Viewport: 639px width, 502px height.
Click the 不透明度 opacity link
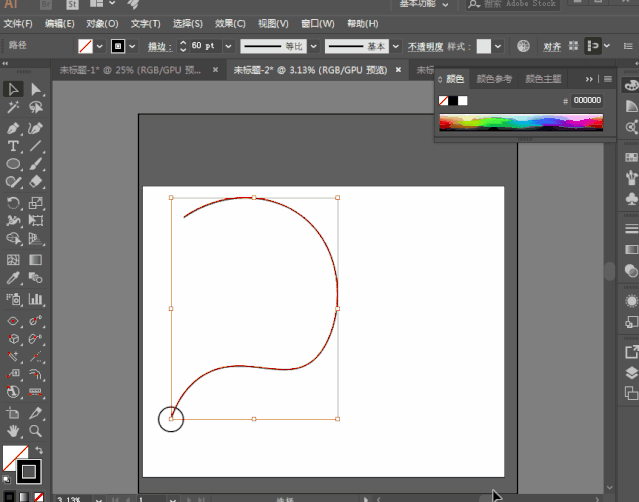425,47
